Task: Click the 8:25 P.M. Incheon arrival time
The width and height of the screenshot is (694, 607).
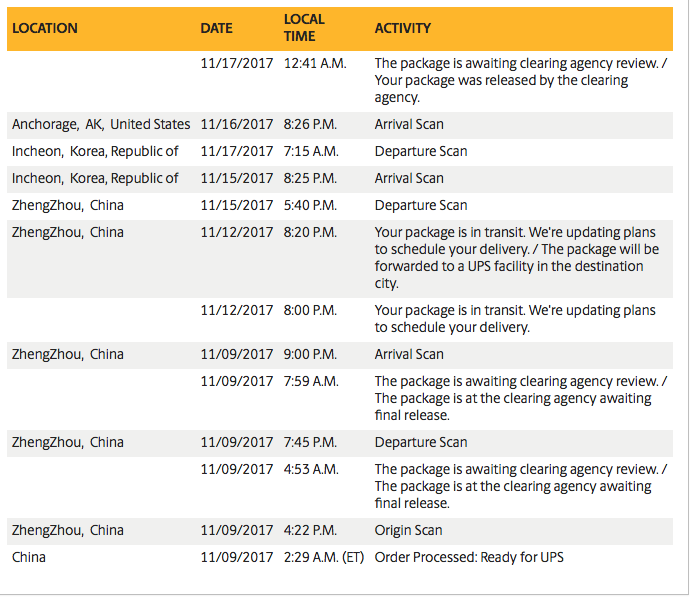Action: [311, 179]
